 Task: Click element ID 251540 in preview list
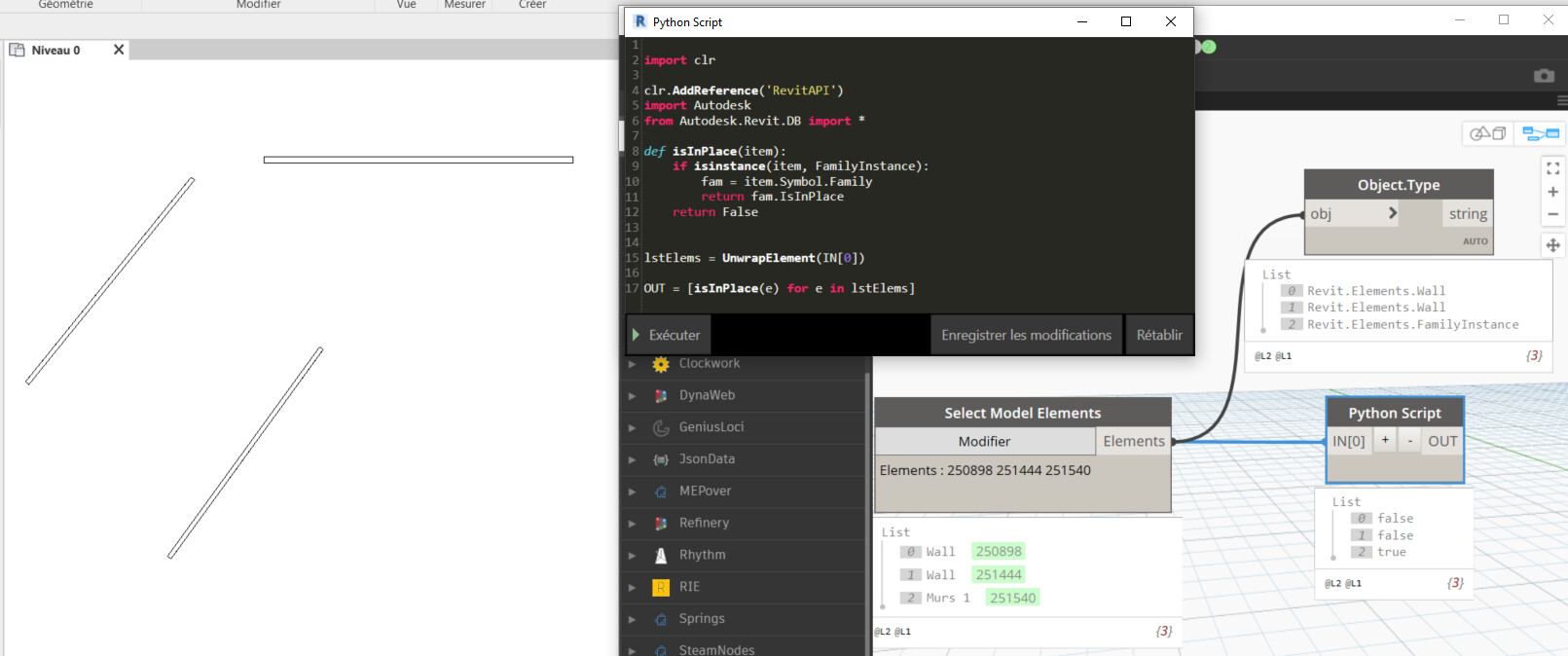1012,598
